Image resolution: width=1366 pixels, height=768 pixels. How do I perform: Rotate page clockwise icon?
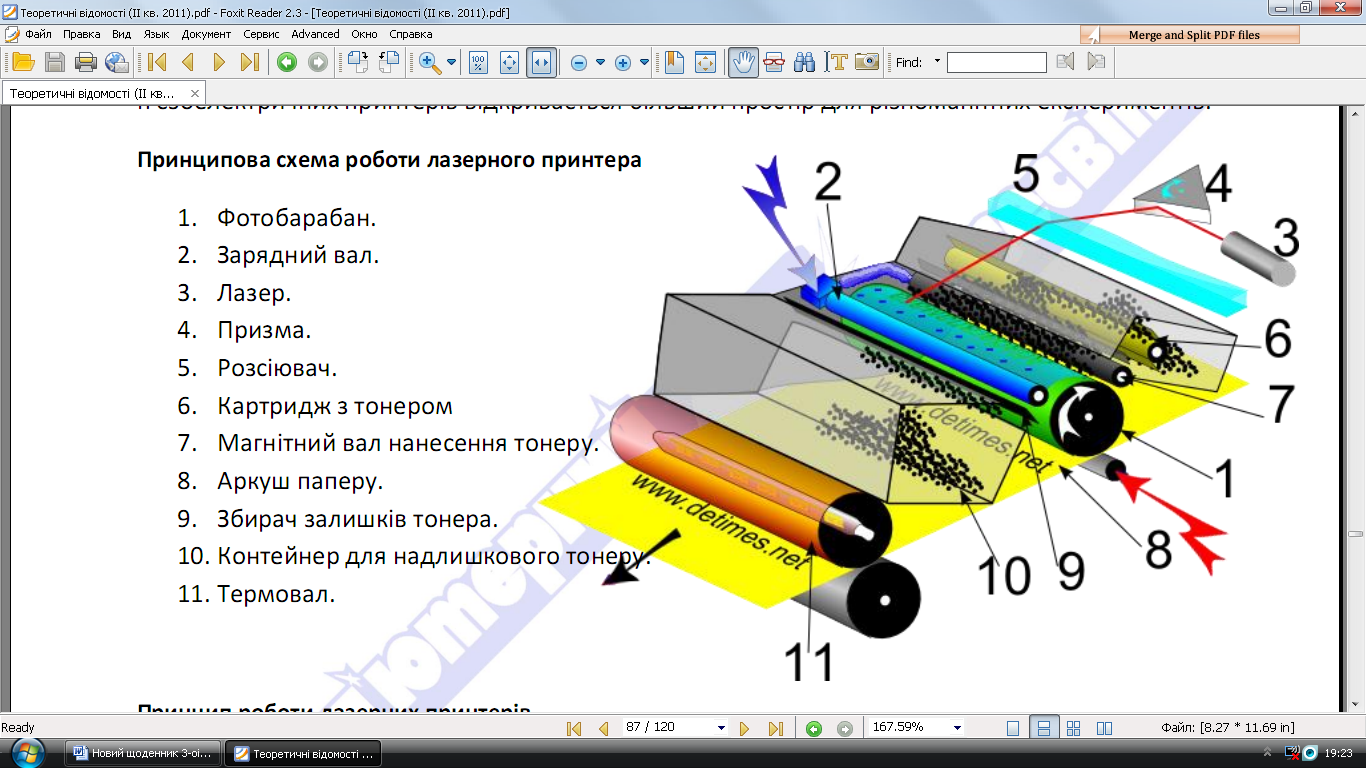(357, 62)
